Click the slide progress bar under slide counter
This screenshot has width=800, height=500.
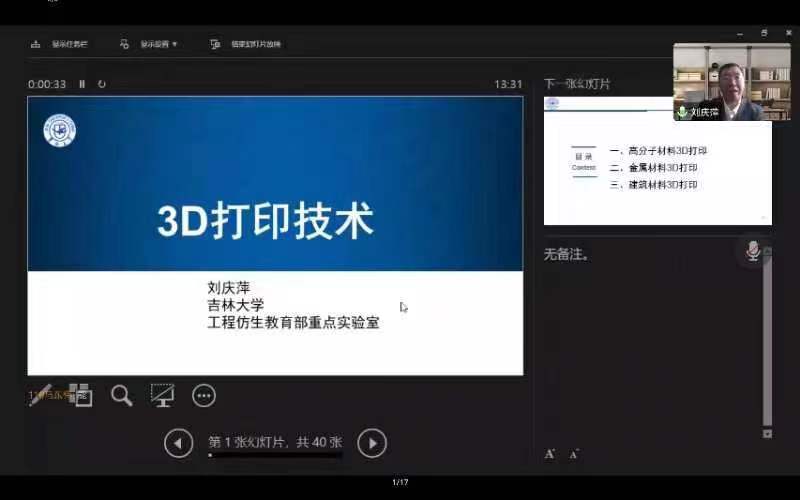pos(275,455)
